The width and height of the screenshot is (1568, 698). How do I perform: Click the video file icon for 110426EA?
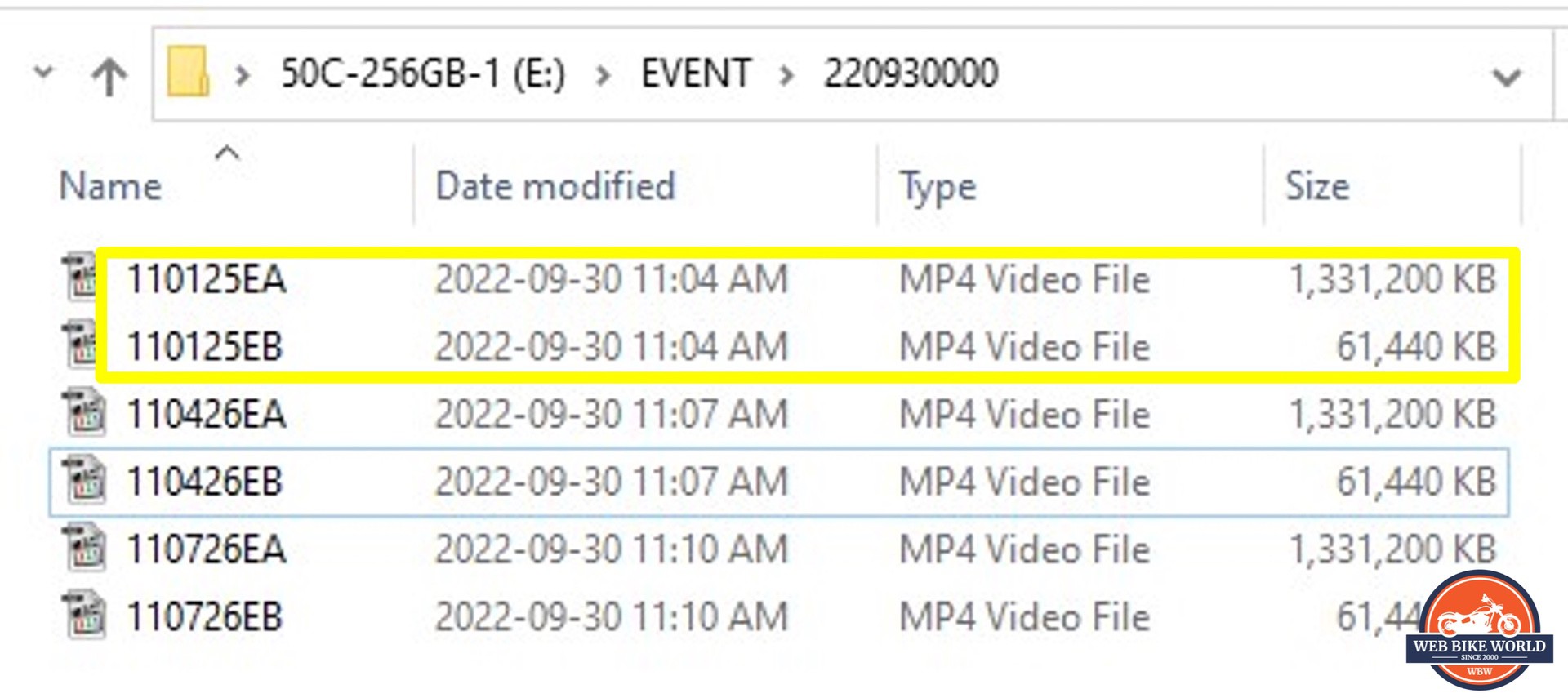tap(84, 412)
